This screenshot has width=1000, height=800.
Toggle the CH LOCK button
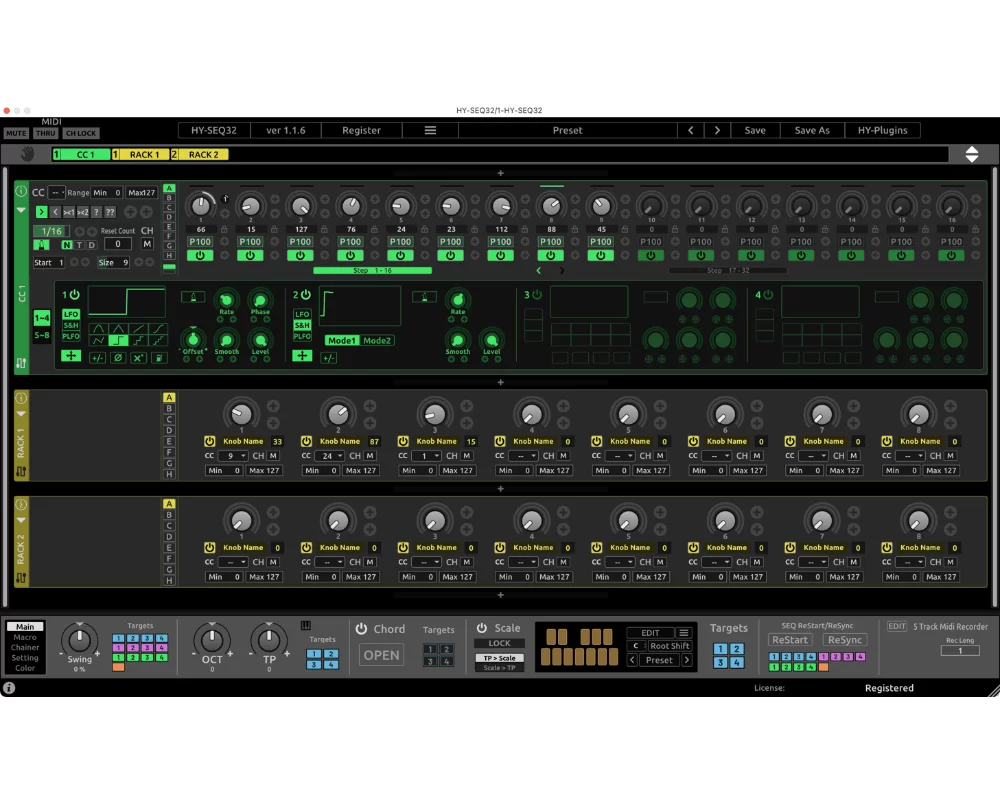[81, 133]
